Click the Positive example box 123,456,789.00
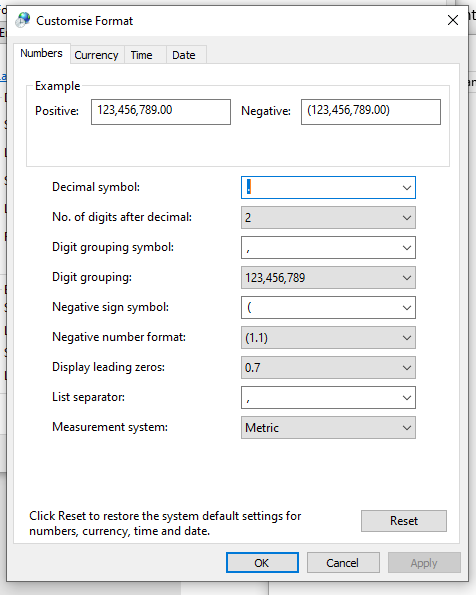The width and height of the screenshot is (476, 595). (x=161, y=112)
